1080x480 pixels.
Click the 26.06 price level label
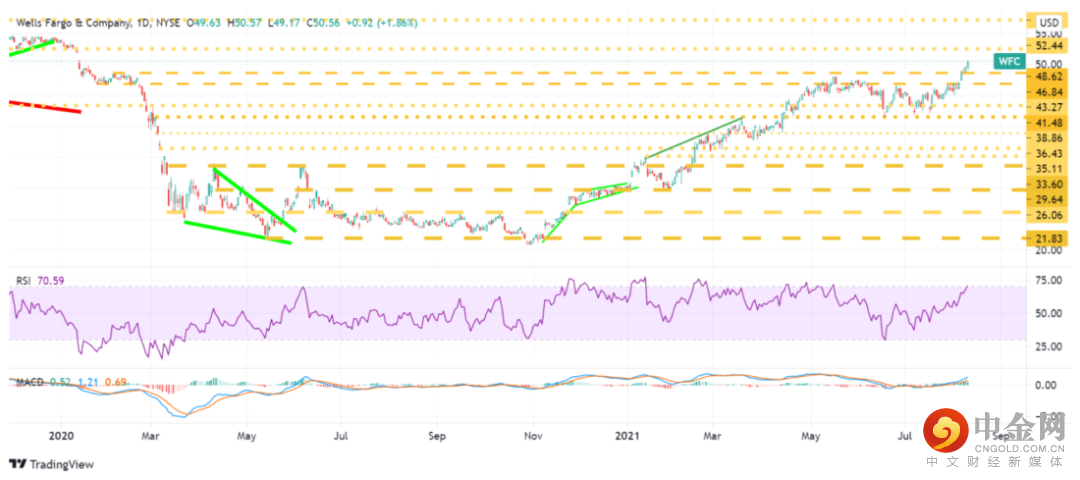(1048, 216)
